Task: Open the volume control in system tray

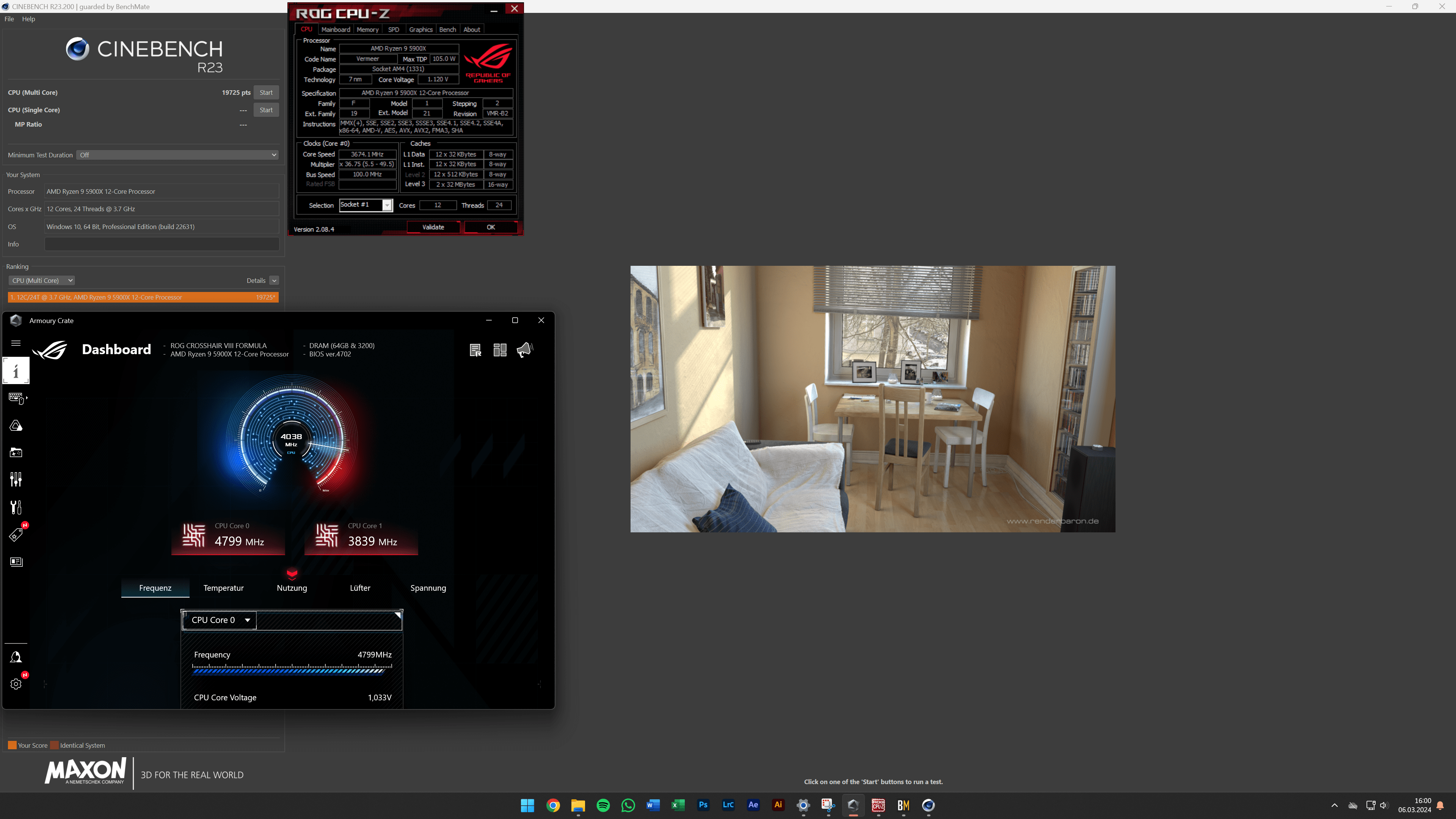Action: 1384,805
